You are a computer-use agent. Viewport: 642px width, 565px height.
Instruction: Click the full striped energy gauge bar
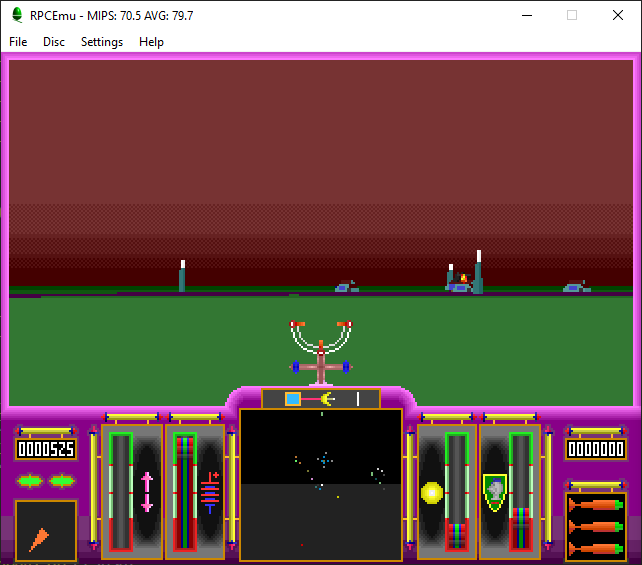click(x=185, y=492)
